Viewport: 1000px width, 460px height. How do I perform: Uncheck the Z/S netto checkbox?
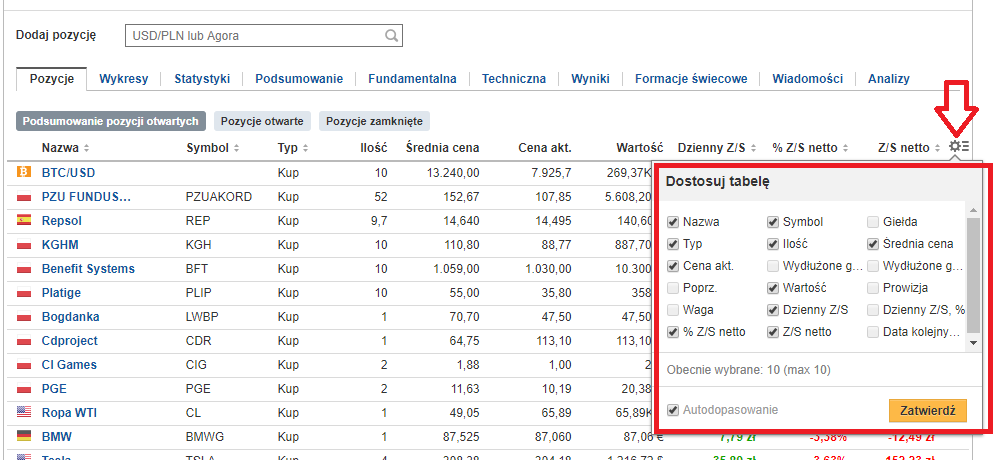[x=772, y=332]
